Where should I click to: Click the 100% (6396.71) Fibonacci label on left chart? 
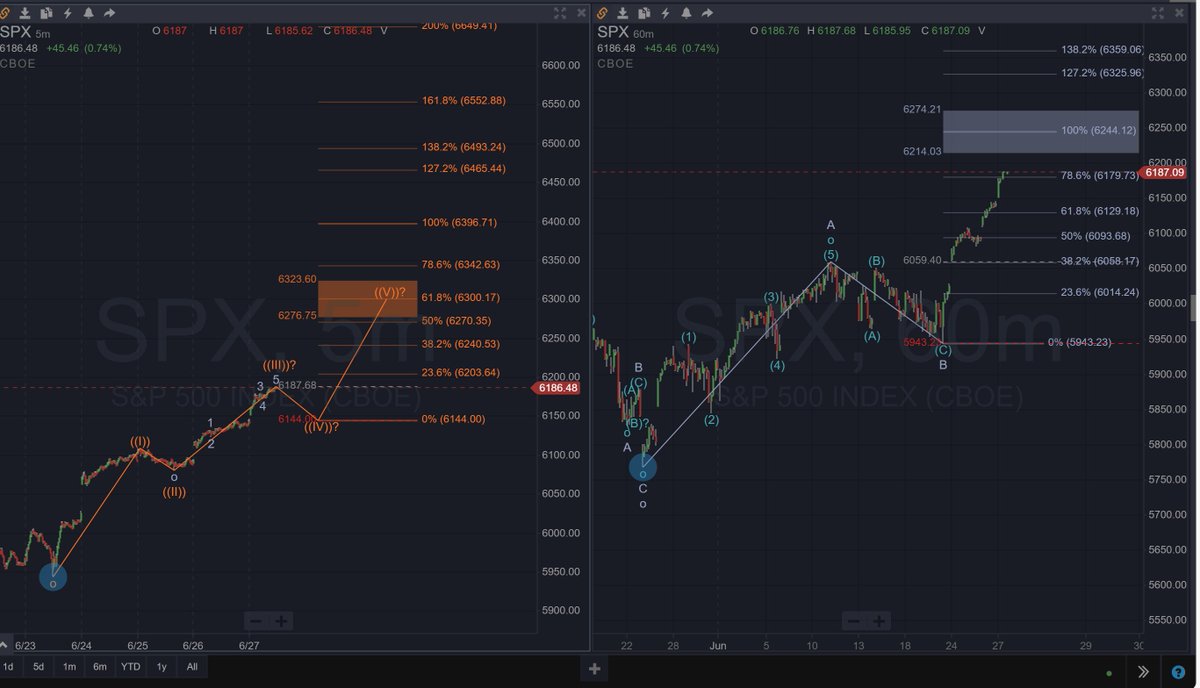point(459,222)
